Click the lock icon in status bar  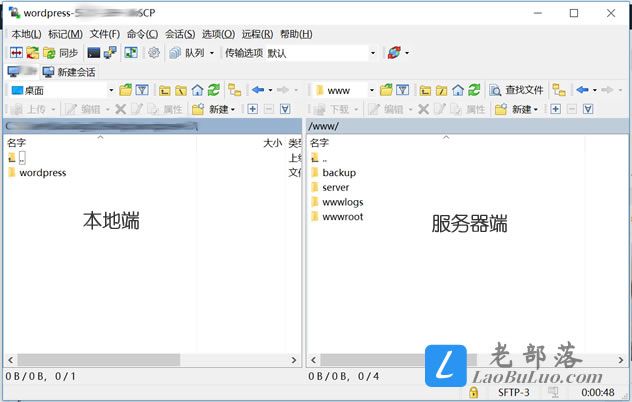coord(474,392)
